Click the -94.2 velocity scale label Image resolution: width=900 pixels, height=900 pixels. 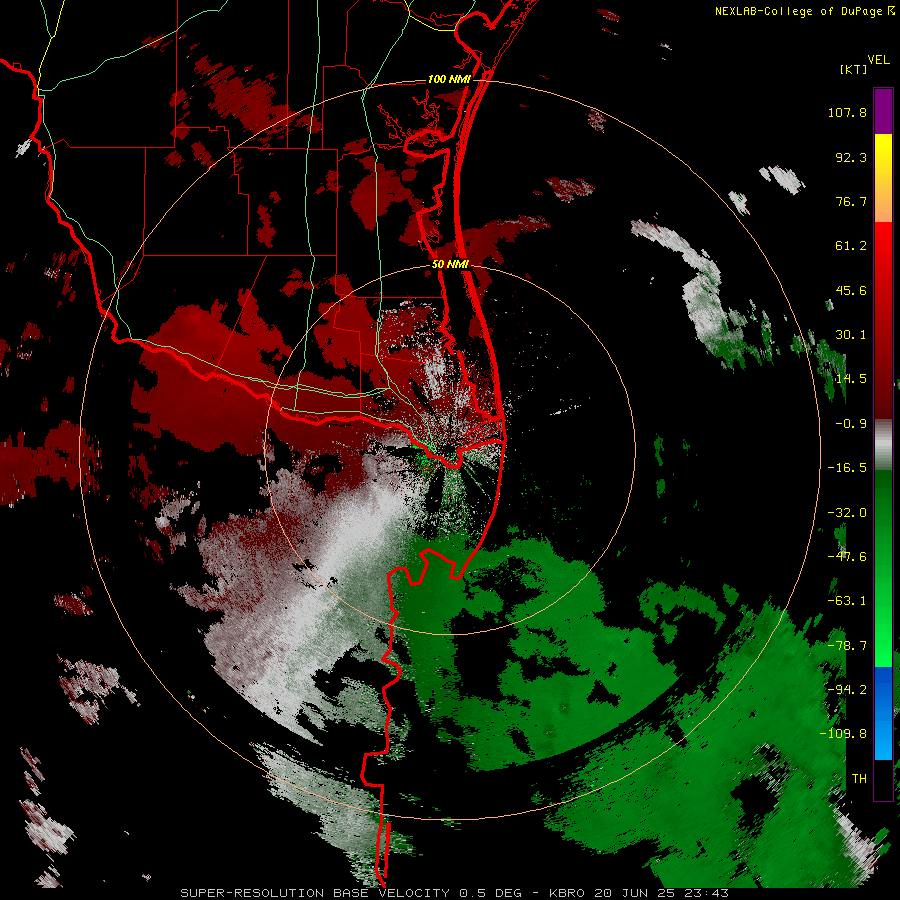pyautogui.click(x=847, y=690)
